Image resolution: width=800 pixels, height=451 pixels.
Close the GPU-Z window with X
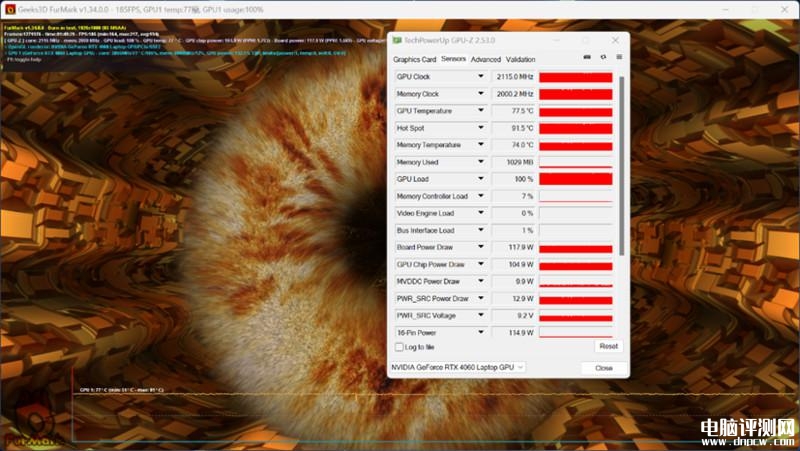pyautogui.click(x=615, y=40)
